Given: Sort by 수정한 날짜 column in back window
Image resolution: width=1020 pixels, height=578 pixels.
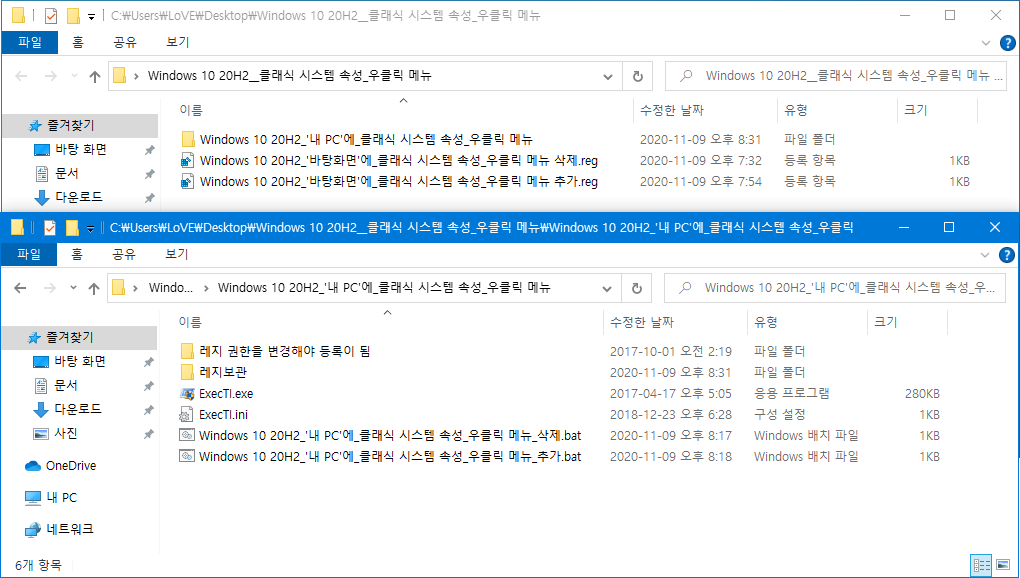Looking at the screenshot, I should click(672, 111).
